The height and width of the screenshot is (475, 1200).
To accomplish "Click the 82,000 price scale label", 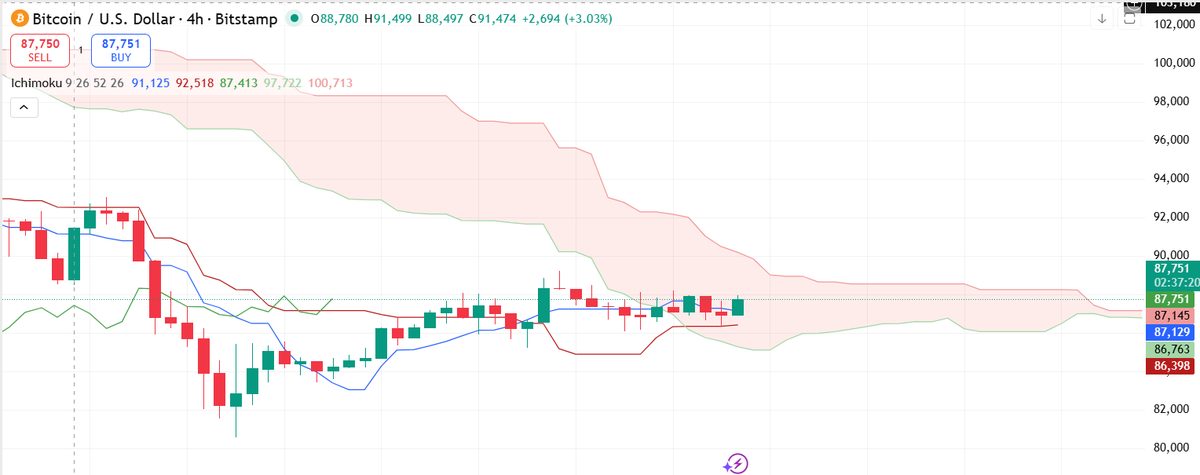I will (x=1171, y=409).
